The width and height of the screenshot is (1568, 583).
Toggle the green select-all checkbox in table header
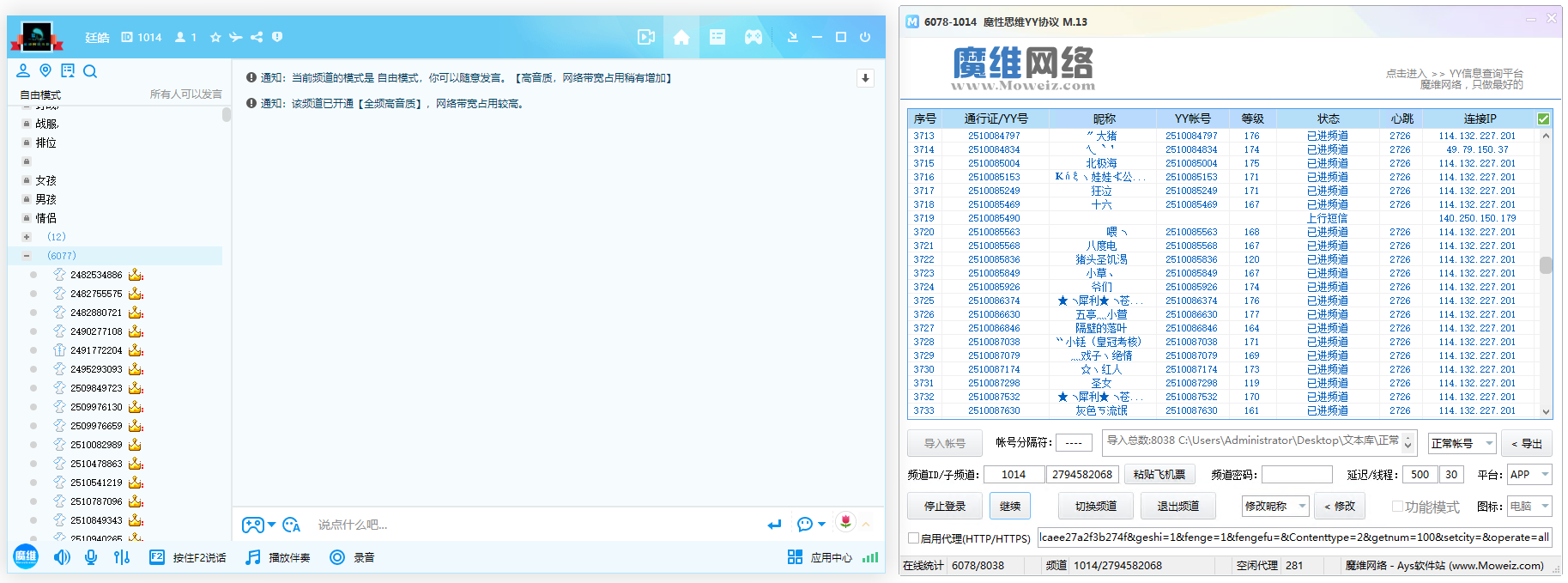[x=1544, y=118]
